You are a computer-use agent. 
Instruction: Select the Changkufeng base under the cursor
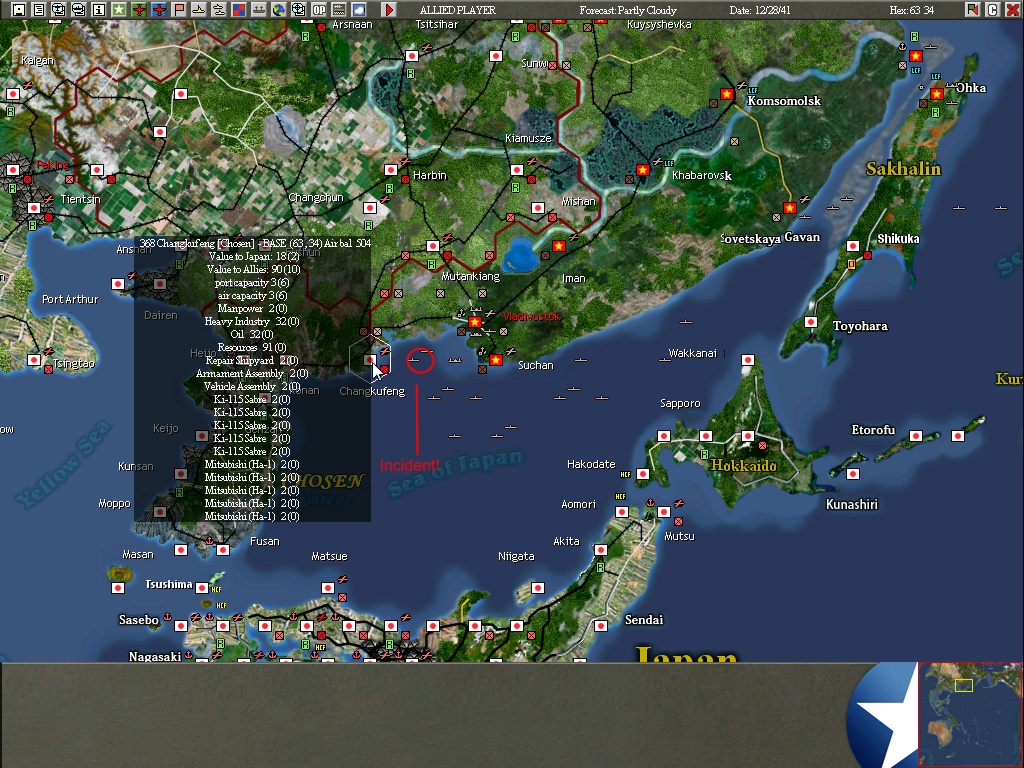(x=370, y=360)
